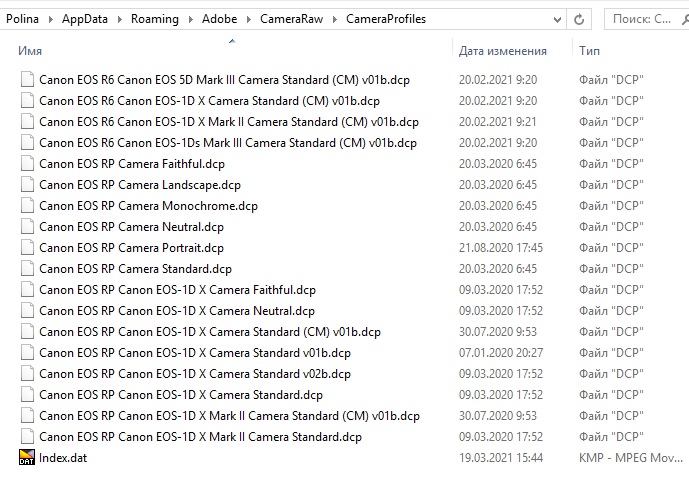The width and height of the screenshot is (689, 478).
Task: Select file icon of RP Camera Landscape.dcp
Action: pos(27,185)
